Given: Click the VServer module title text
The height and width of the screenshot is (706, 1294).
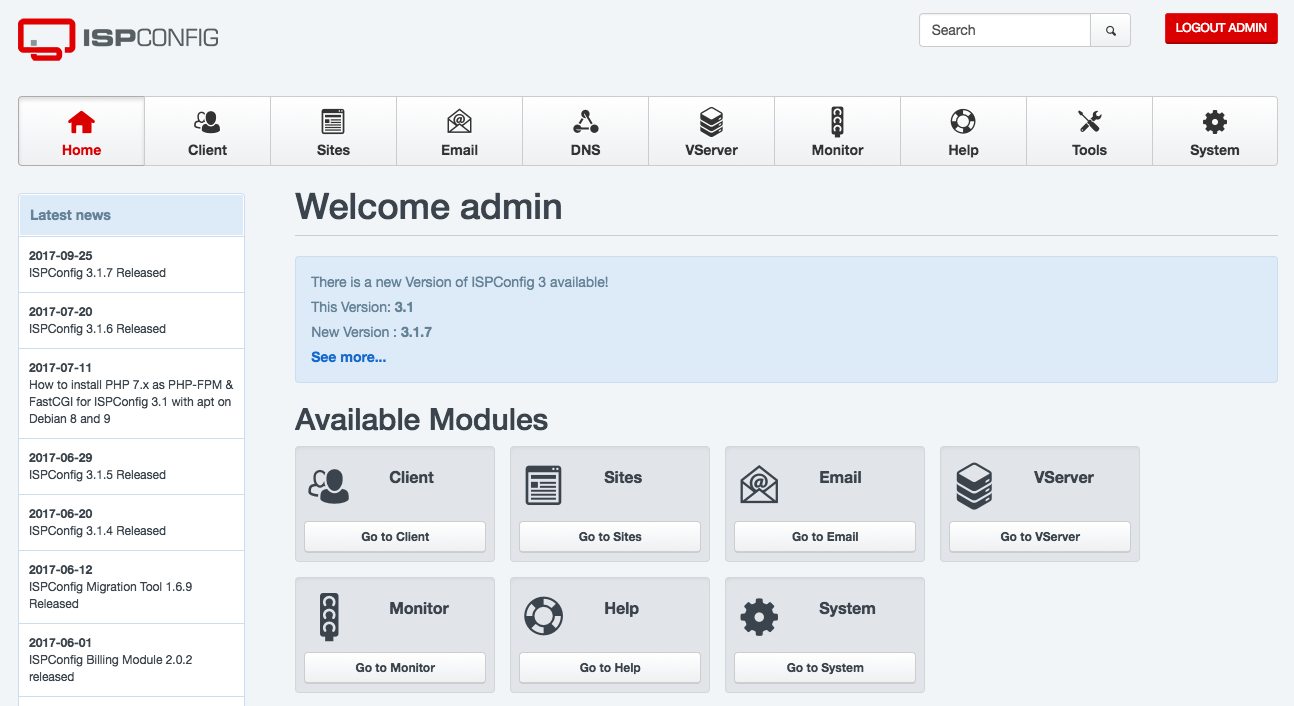Looking at the screenshot, I should [x=1064, y=478].
